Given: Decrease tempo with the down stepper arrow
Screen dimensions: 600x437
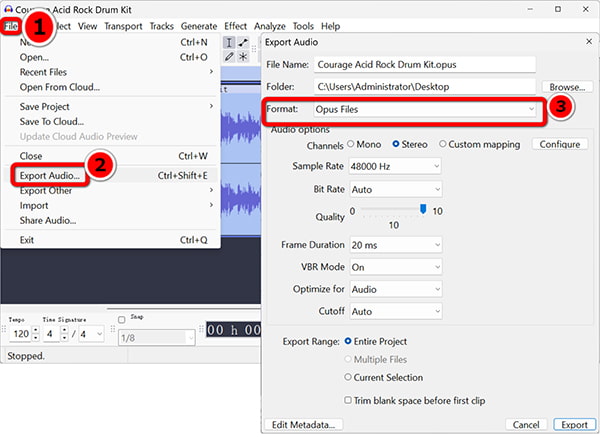Looking at the screenshot, I should (36, 338).
